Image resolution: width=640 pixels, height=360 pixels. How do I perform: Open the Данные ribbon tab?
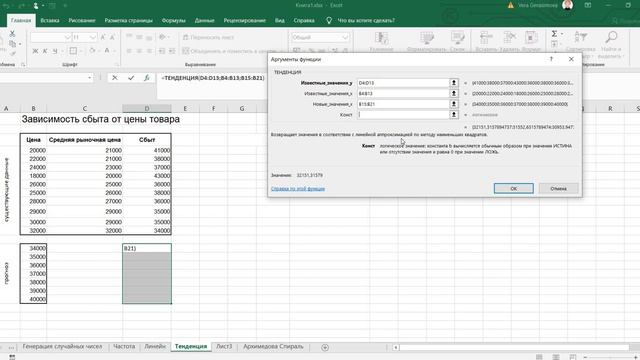[x=204, y=20]
